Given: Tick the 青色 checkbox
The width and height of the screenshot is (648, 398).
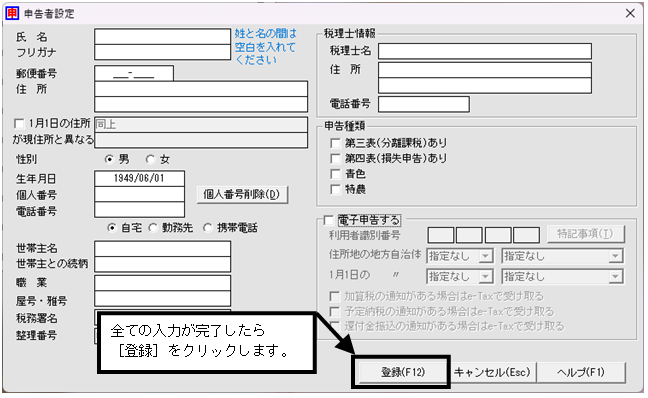Looking at the screenshot, I should tap(335, 174).
